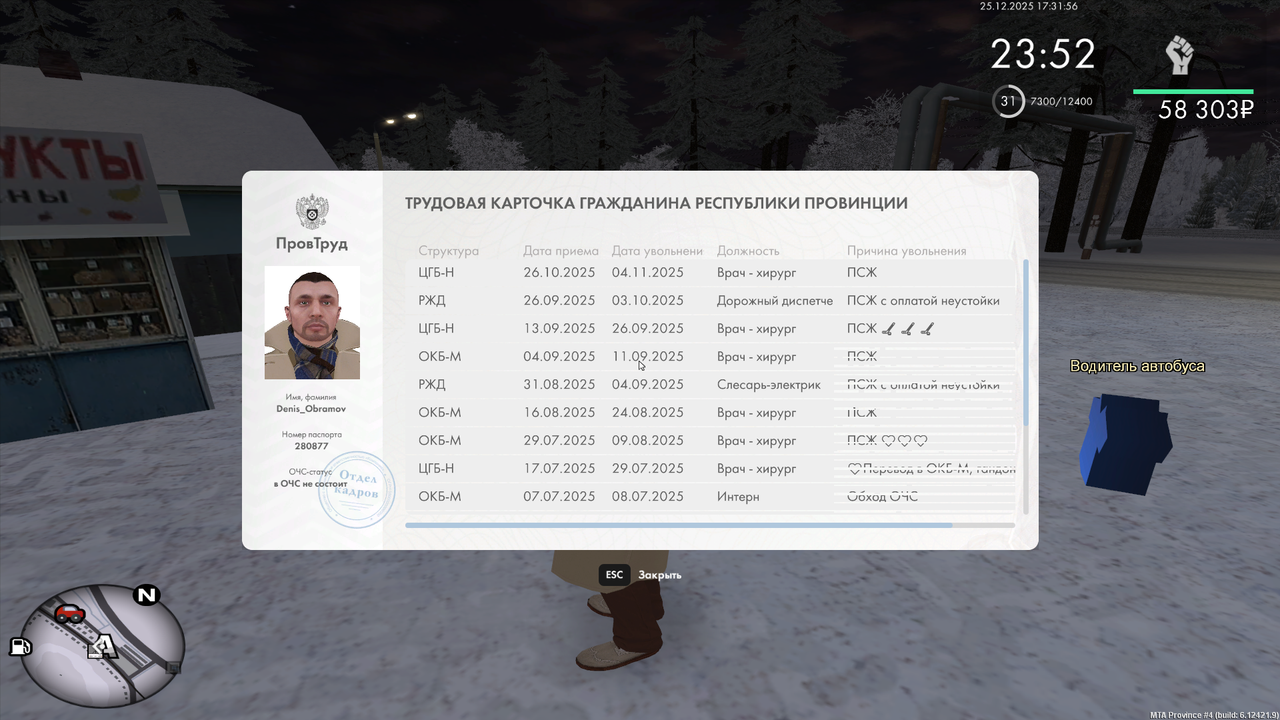Click the в ОЧС не состоит status
Image resolution: width=1280 pixels, height=720 pixels.
[312, 484]
